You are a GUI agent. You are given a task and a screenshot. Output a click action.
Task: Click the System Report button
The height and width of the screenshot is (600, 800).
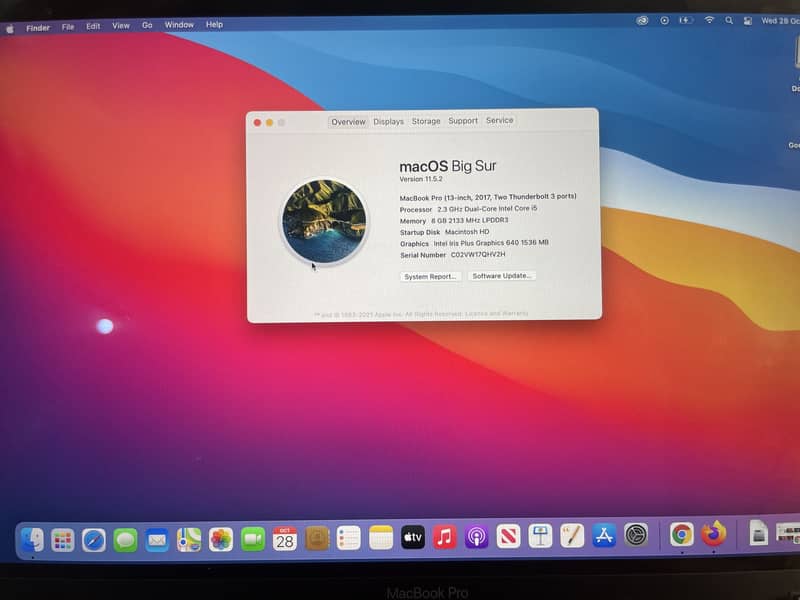(430, 277)
